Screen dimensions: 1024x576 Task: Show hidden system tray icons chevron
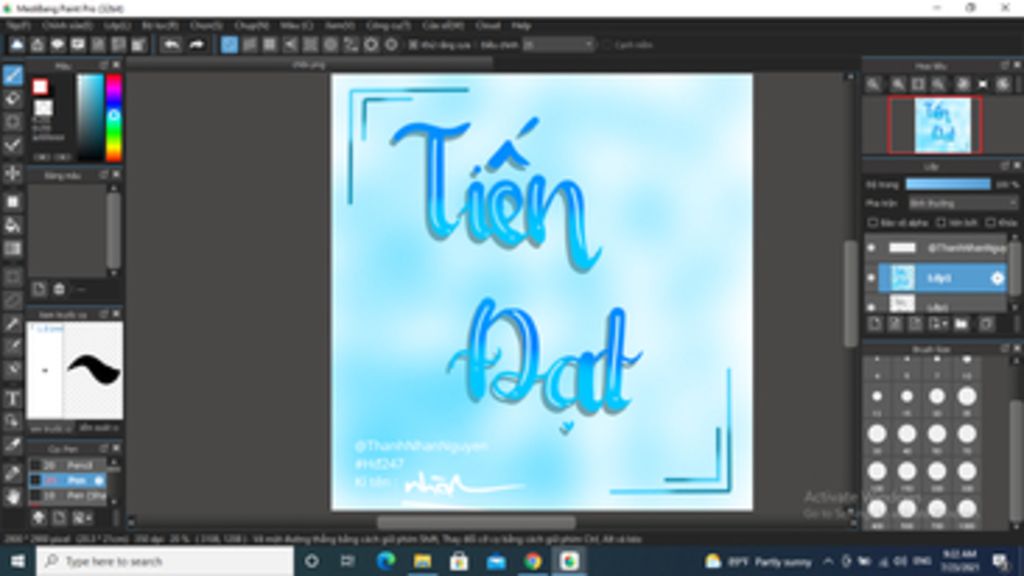click(x=828, y=561)
